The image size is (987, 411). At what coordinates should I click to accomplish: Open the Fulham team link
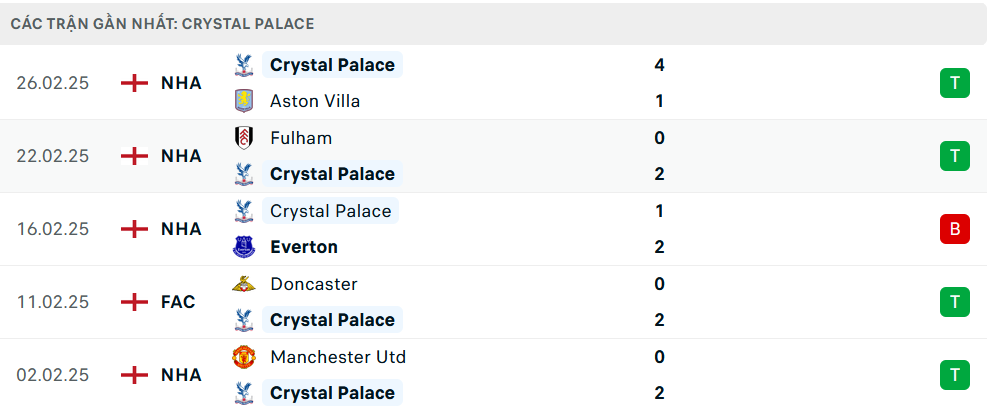301,138
